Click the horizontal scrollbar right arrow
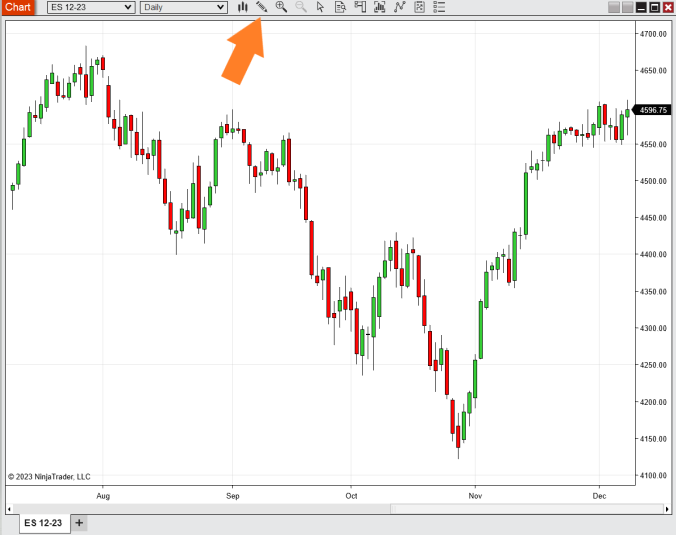The image size is (676, 535). click(x=667, y=509)
